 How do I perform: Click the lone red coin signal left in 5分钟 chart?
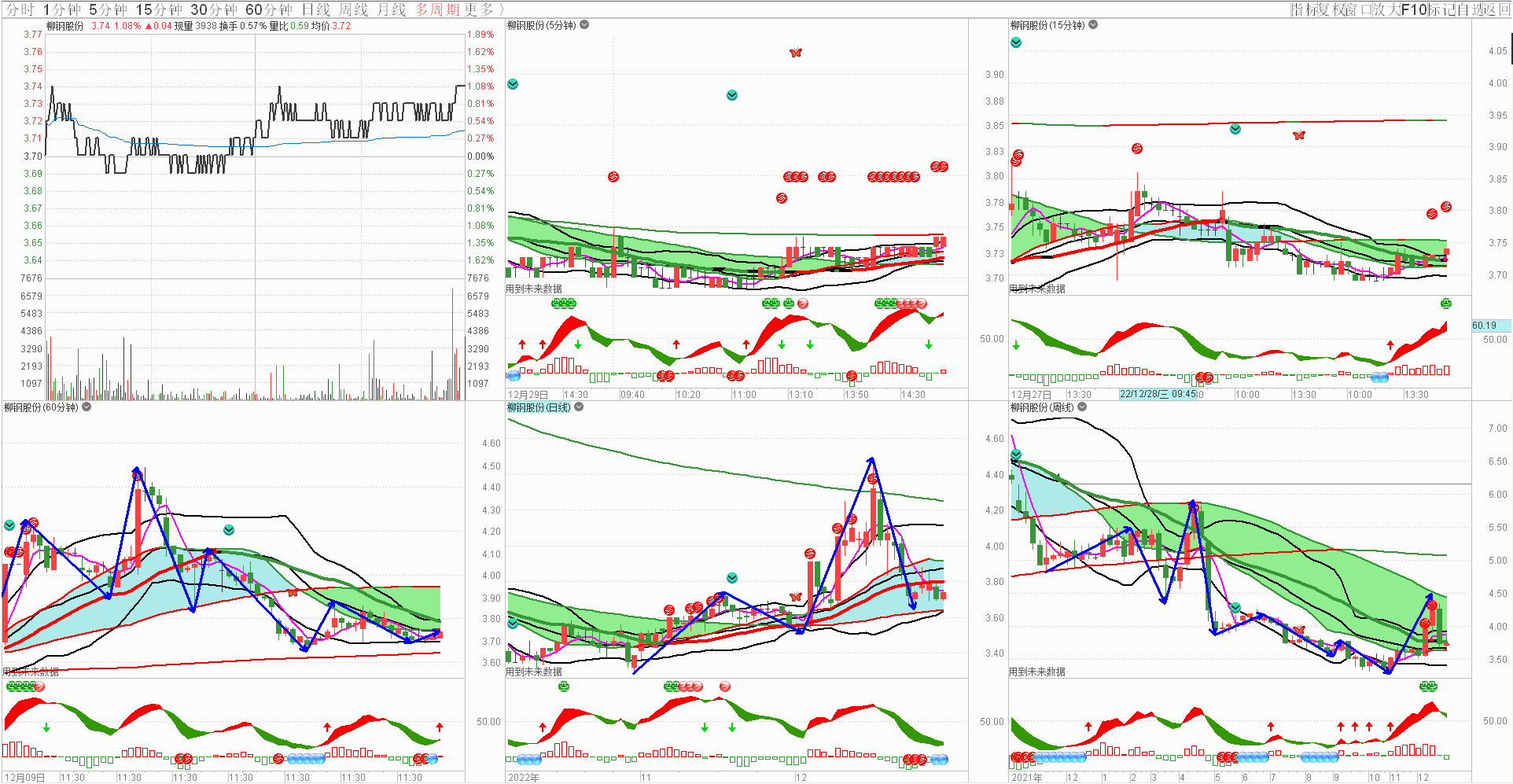coord(613,177)
